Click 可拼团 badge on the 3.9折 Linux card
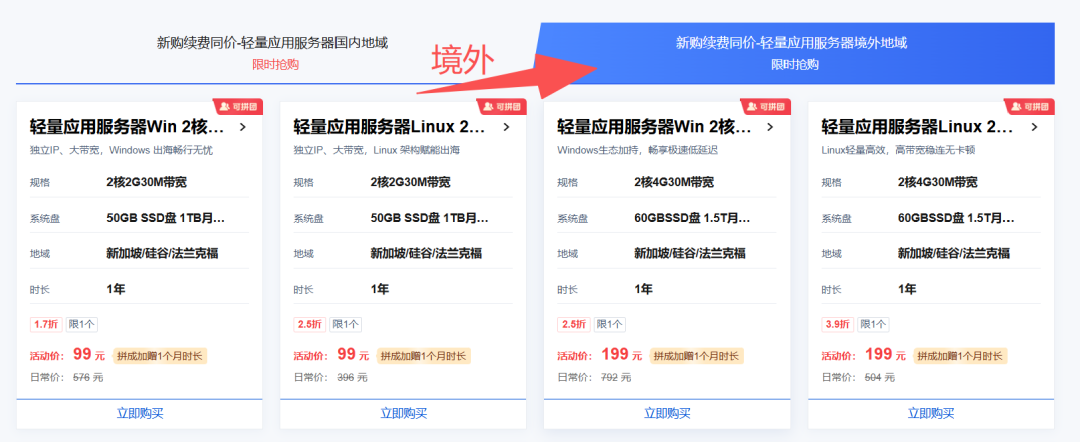This screenshot has width=1080, height=442. (1030, 107)
